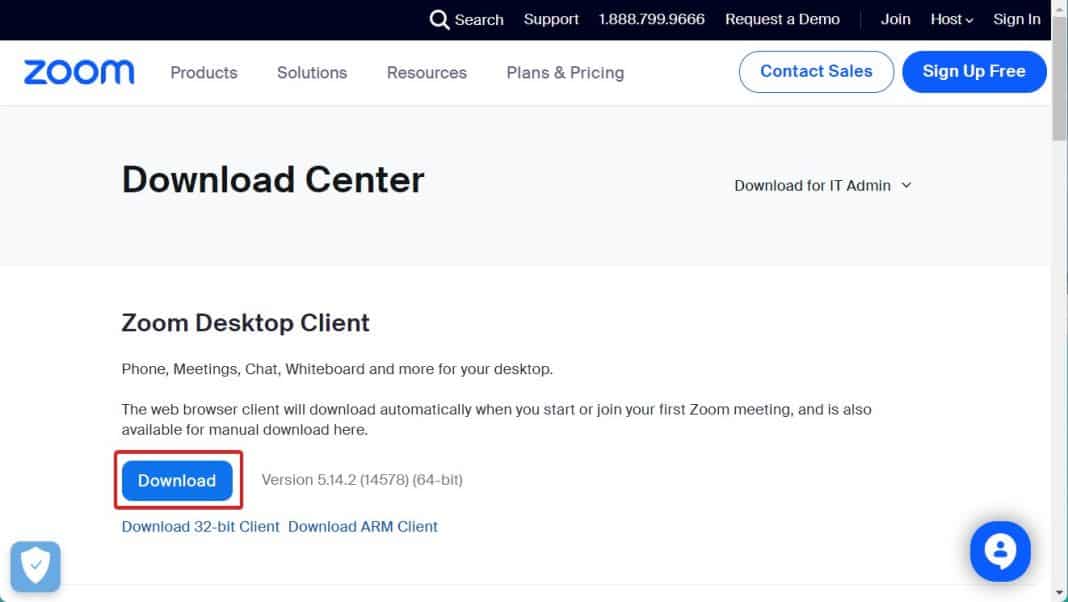Viewport: 1068px width, 602px height.
Task: Click the Sign In link
Action: tap(1016, 19)
